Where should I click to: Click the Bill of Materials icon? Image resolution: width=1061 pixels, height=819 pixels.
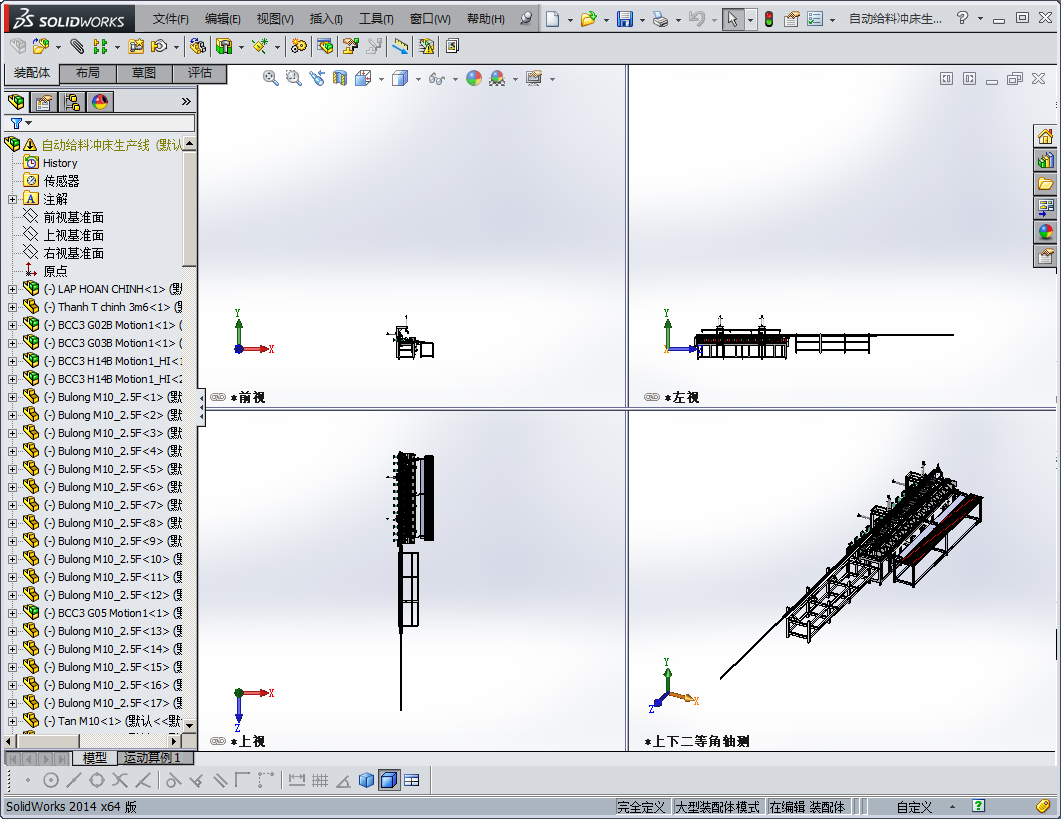pyautogui.click(x=325, y=46)
